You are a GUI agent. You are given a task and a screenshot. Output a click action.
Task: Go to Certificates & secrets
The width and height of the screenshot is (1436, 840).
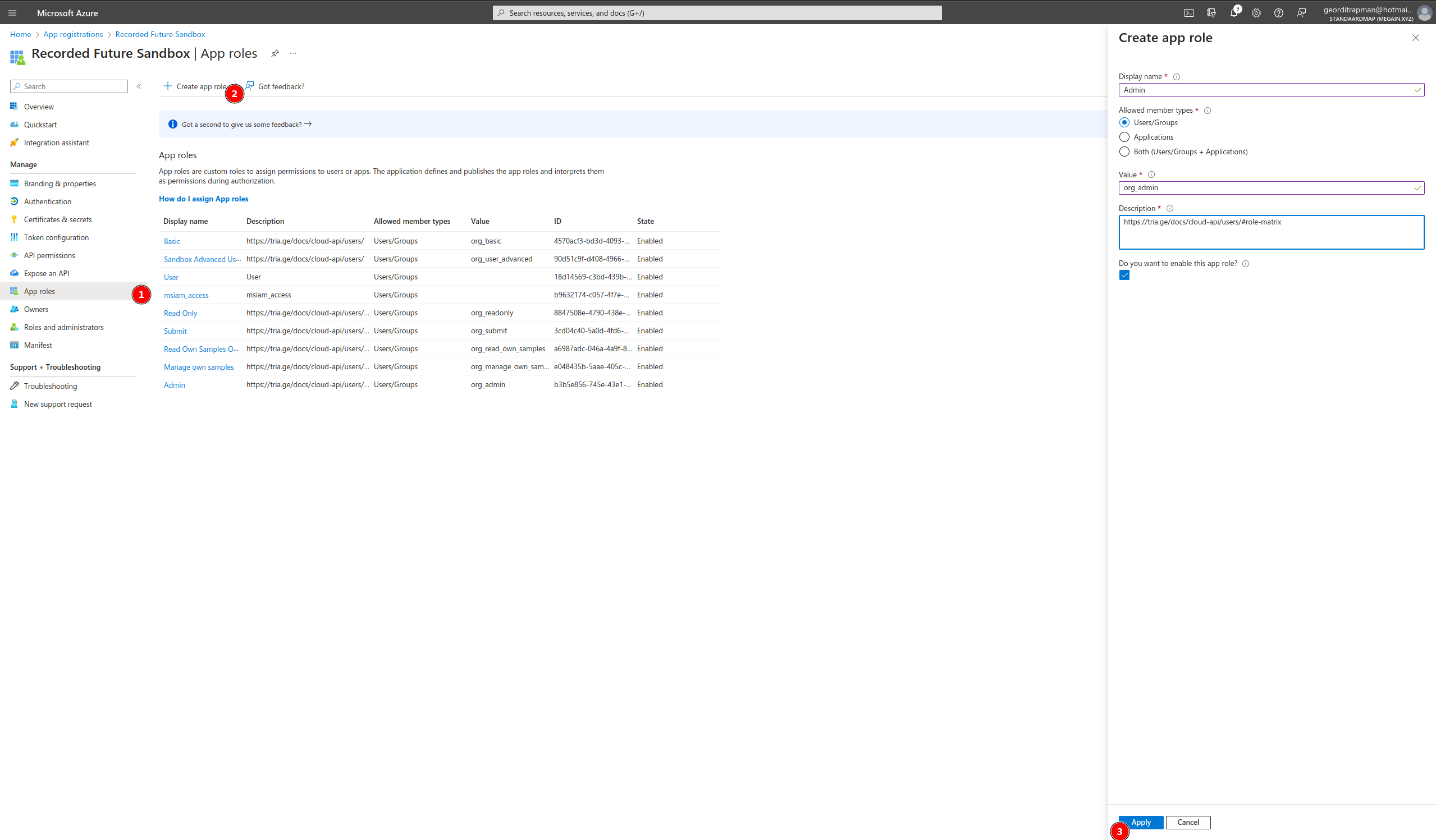coord(58,220)
